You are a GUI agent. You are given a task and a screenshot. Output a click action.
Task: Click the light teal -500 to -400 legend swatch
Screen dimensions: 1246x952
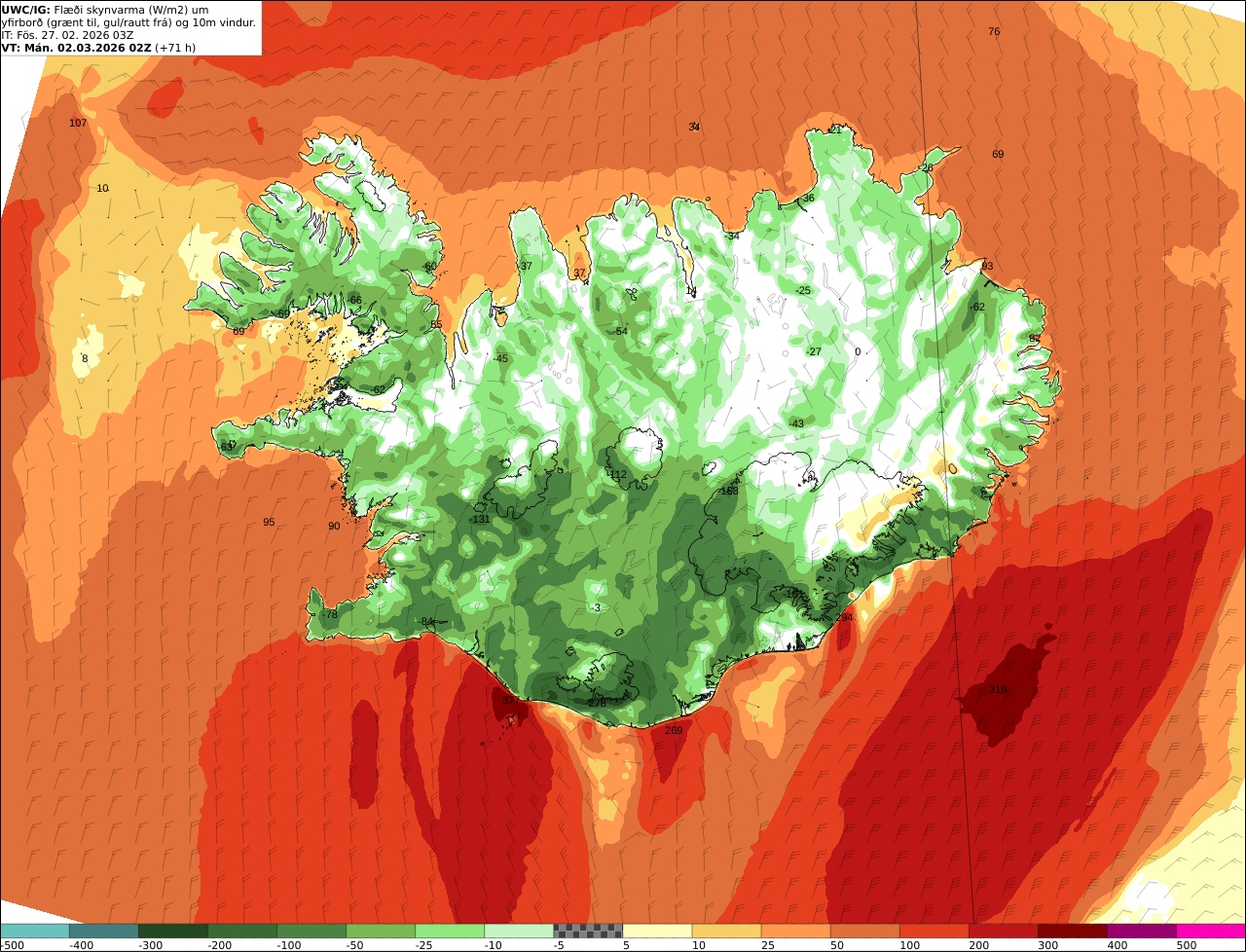tap(34, 931)
